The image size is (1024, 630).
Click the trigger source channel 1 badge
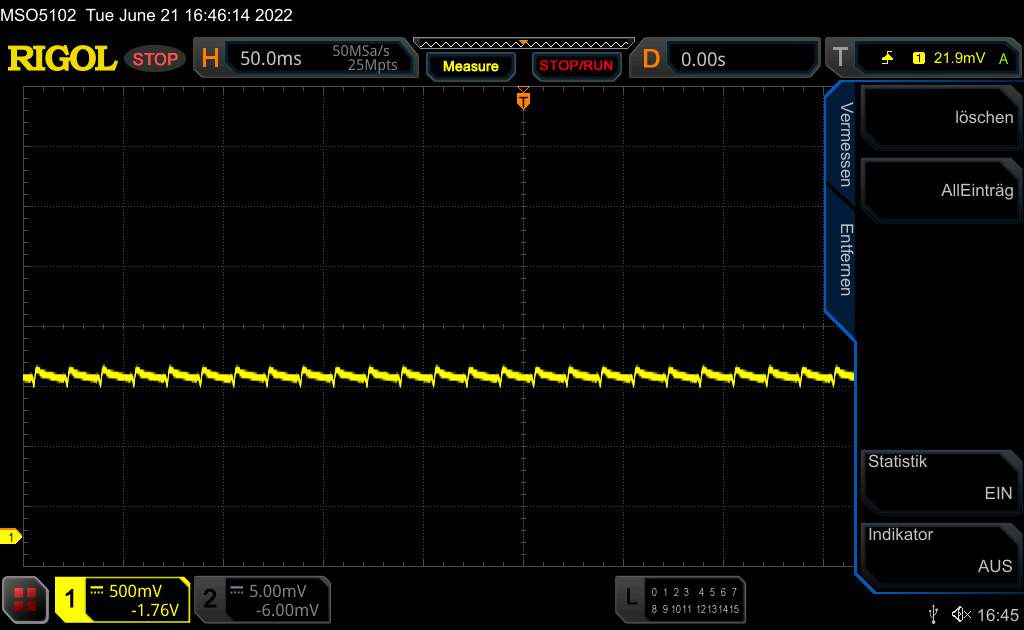pos(918,58)
